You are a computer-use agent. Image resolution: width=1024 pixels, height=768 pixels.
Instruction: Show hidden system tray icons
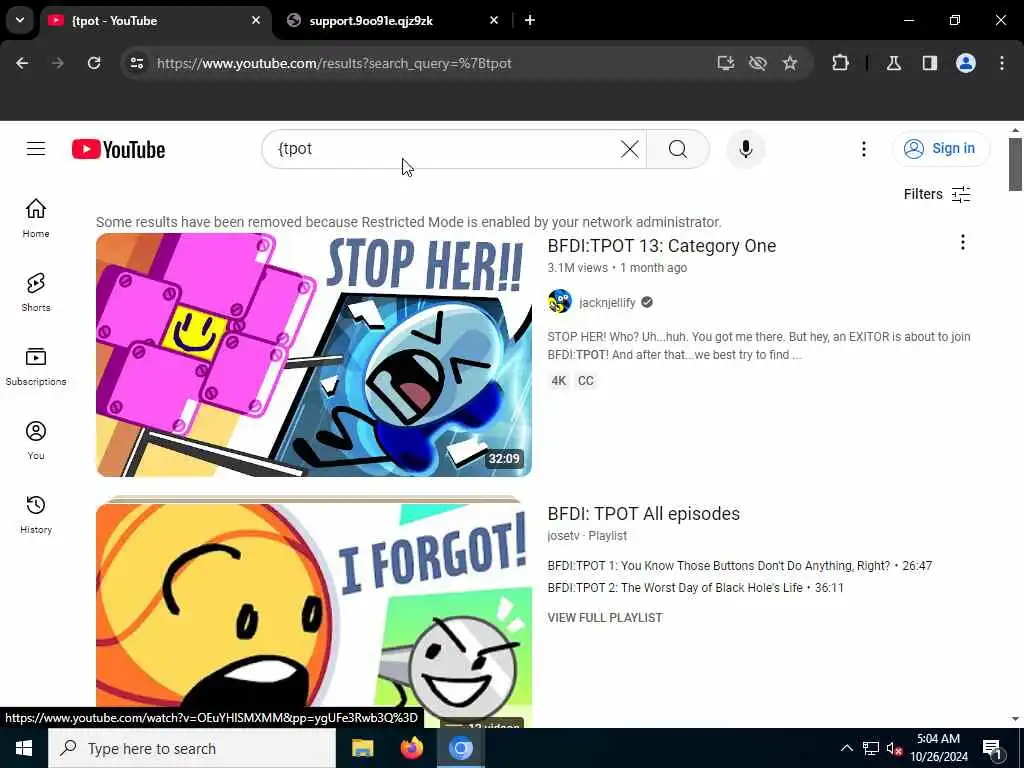846,748
